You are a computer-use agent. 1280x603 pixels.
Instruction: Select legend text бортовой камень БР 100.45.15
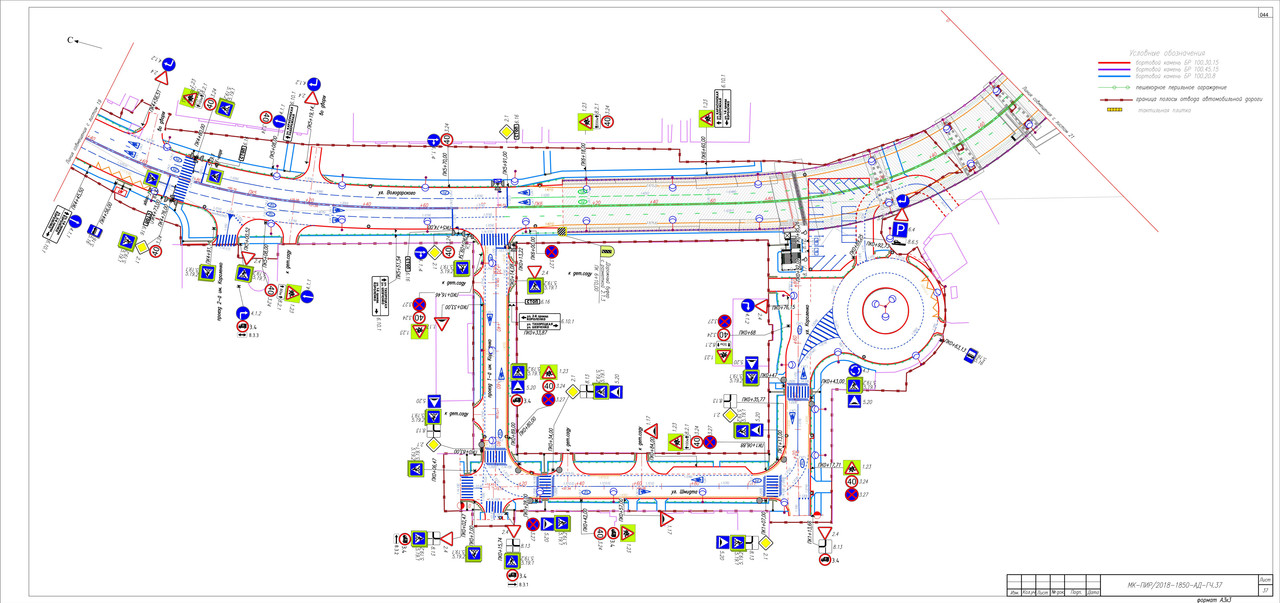coord(1178,69)
